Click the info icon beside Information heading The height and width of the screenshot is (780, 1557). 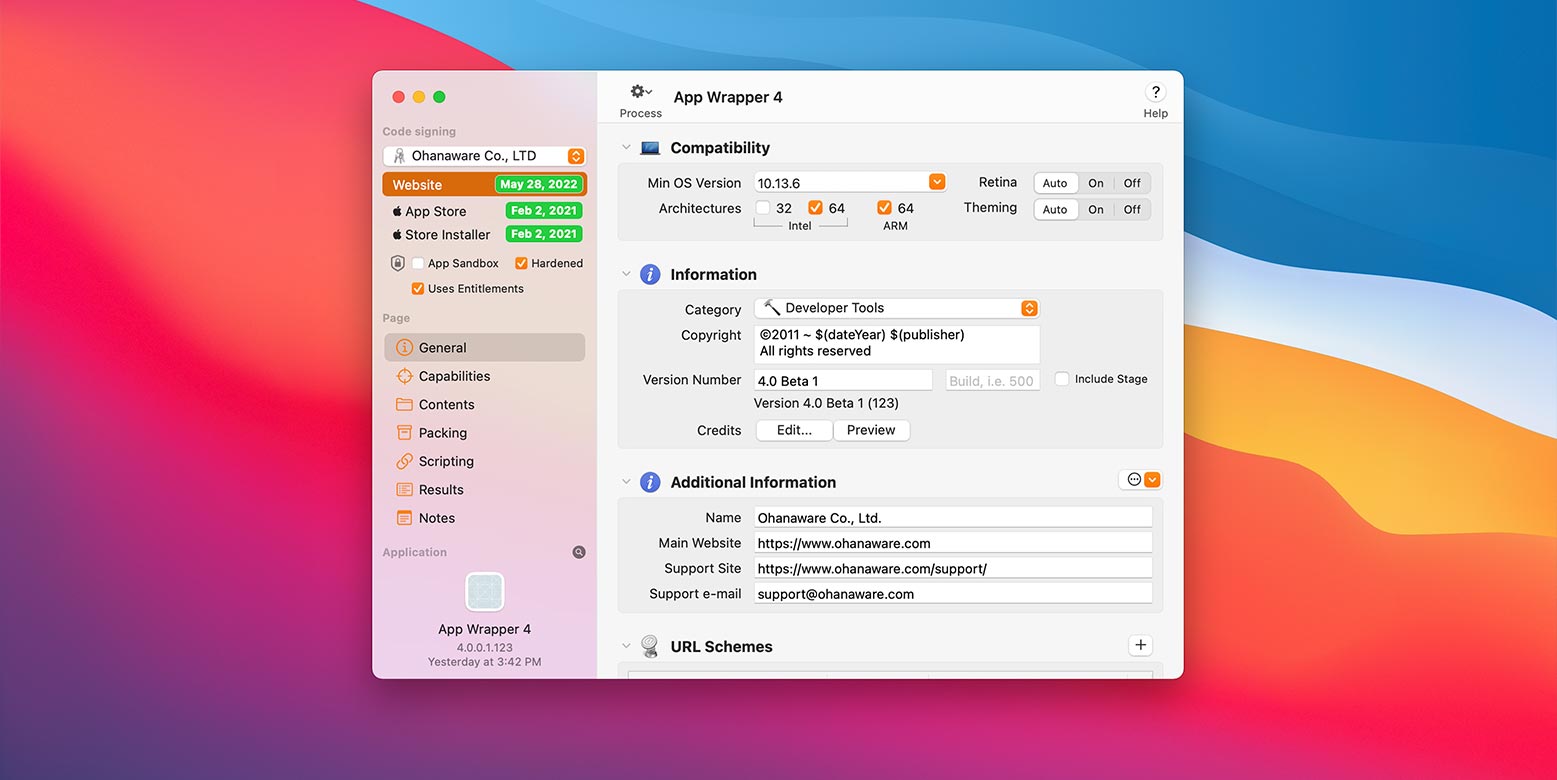point(650,274)
